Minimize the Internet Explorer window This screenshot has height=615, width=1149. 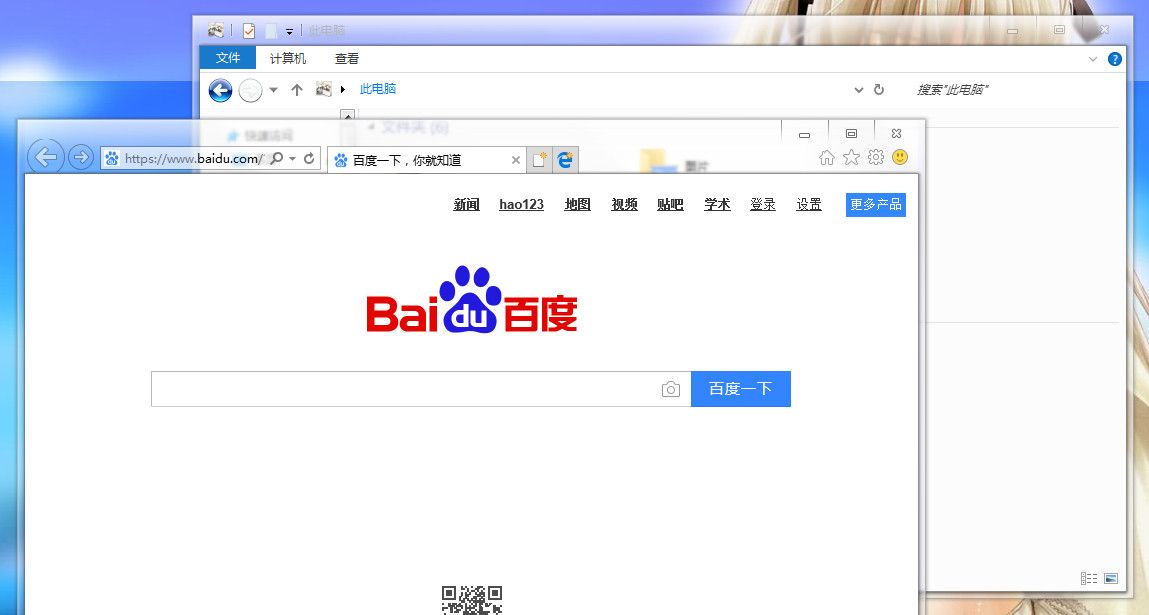pyautogui.click(x=804, y=133)
